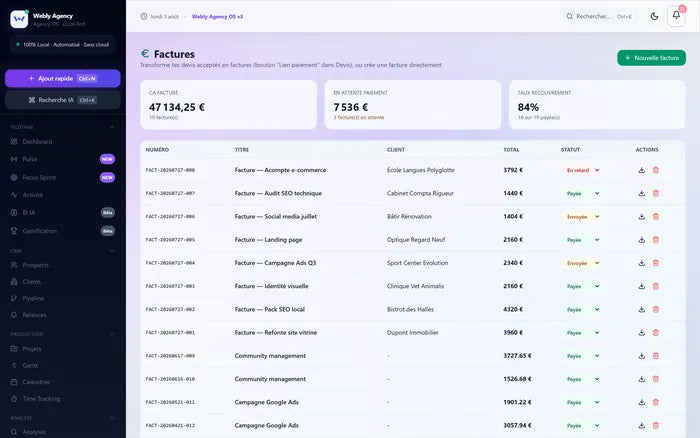Open Envoyée status for Social media juillet
The height and width of the screenshot is (438, 700).
582,217
